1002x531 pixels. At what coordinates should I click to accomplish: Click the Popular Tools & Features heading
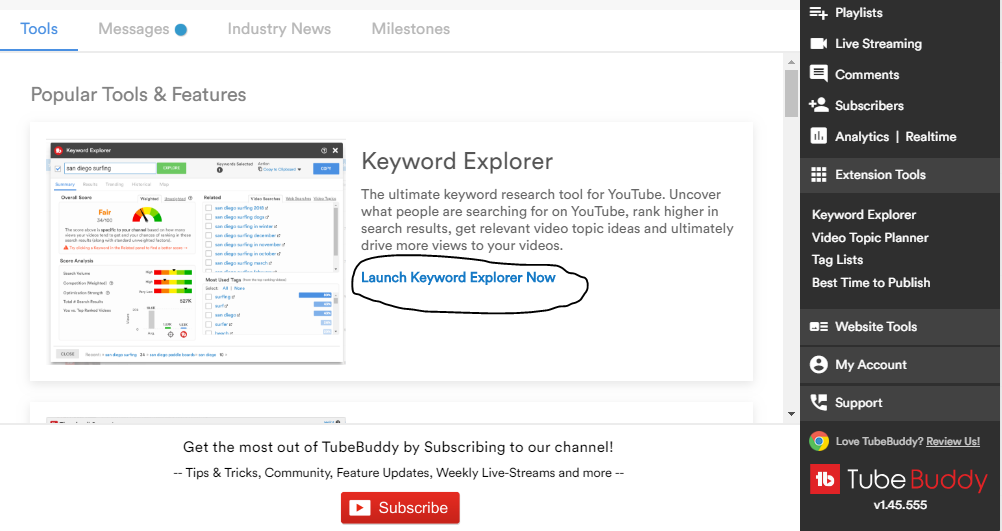(139, 95)
